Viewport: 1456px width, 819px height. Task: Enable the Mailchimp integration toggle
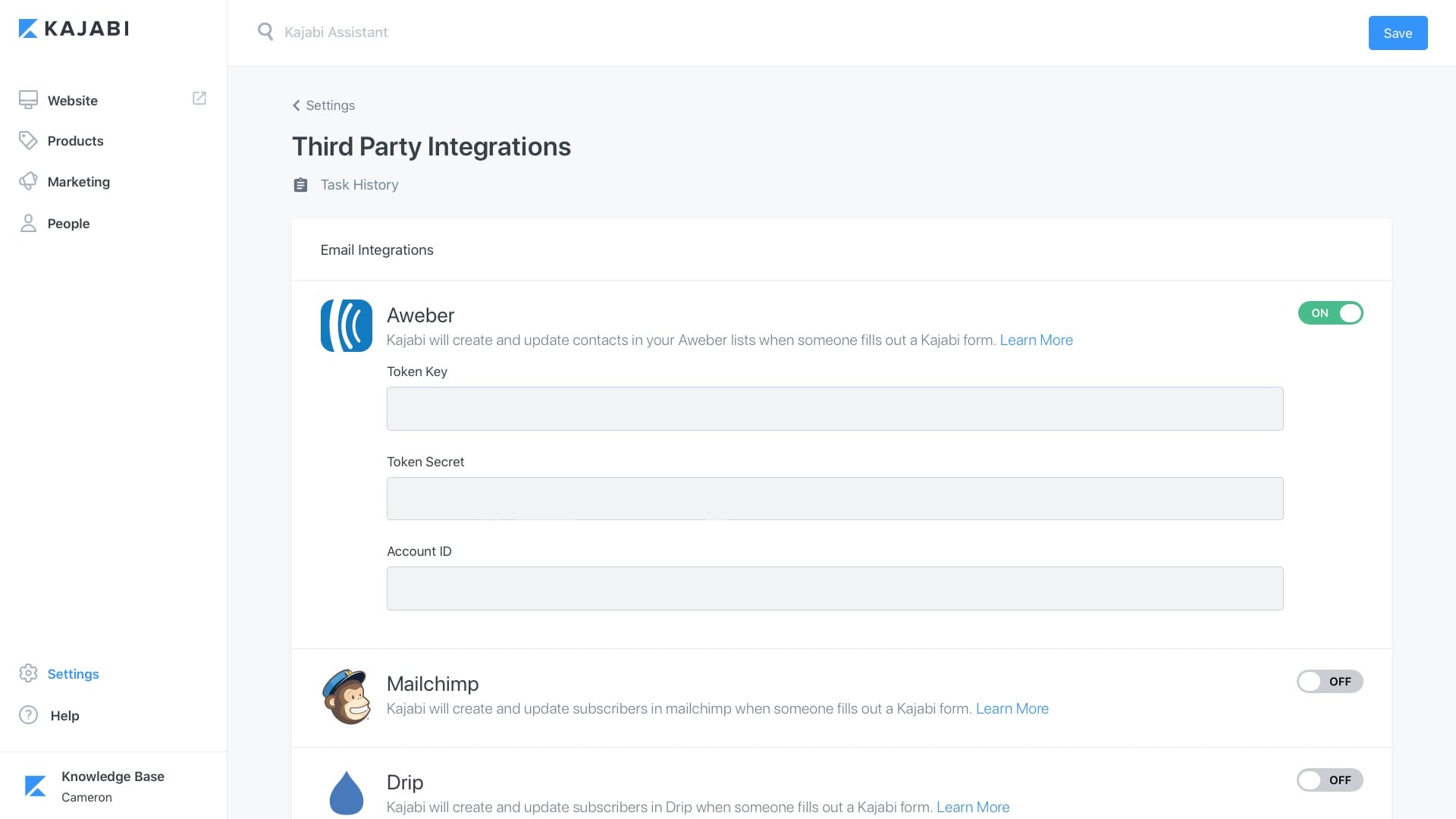coord(1329,681)
